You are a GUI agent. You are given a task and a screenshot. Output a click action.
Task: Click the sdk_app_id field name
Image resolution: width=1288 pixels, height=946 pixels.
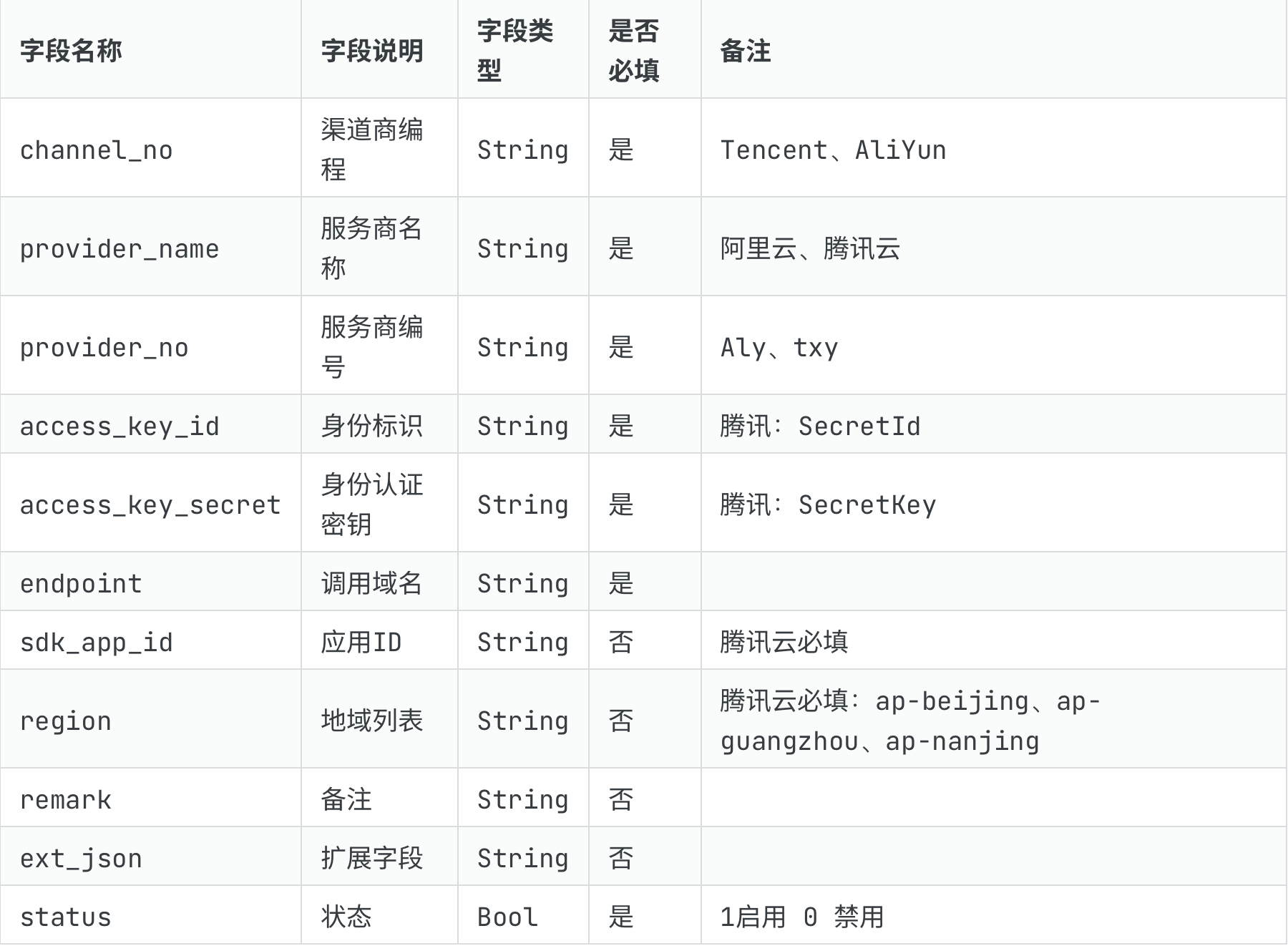click(97, 643)
